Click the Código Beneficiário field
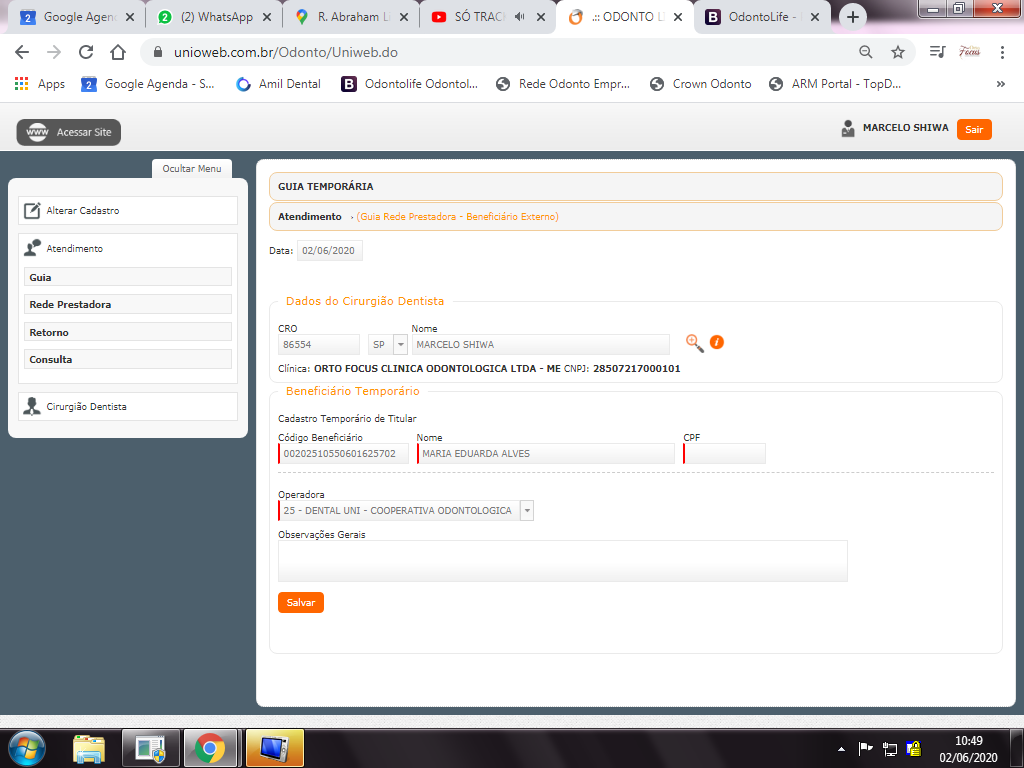This screenshot has width=1024, height=768. click(x=344, y=453)
